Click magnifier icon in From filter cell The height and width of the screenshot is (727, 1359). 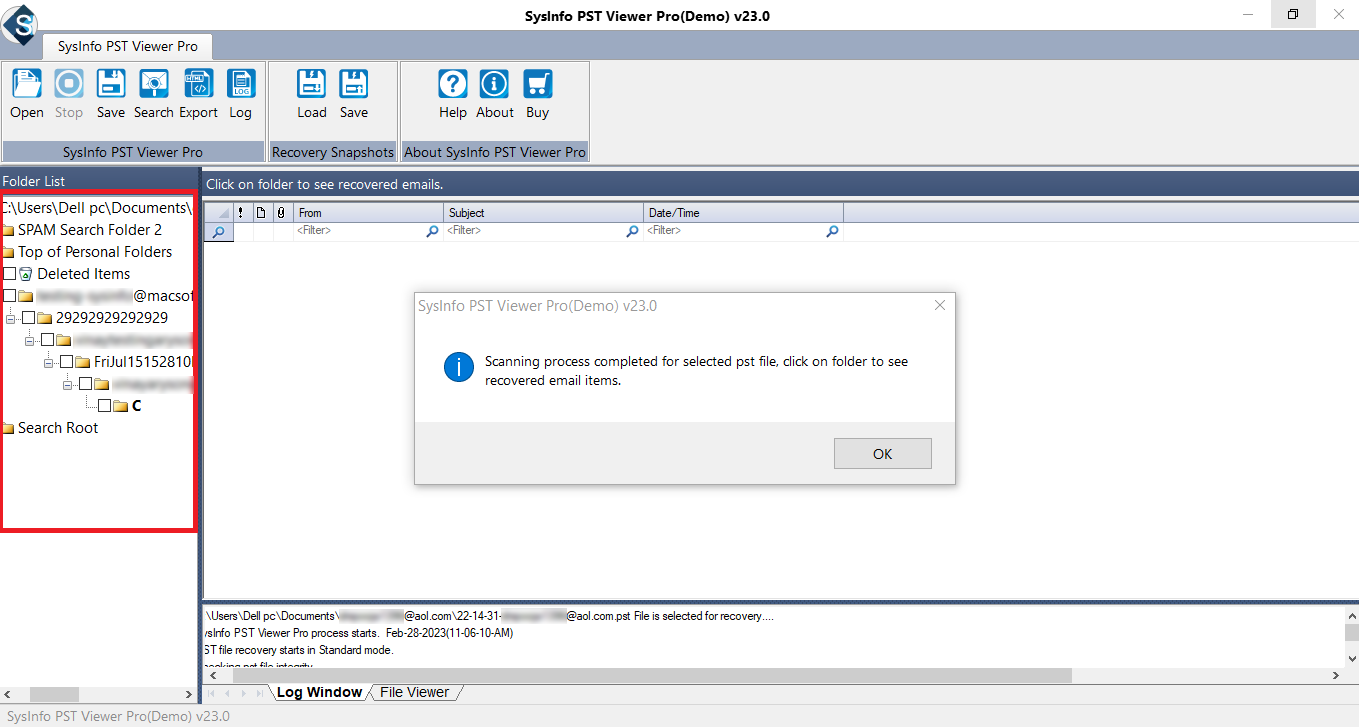coord(433,231)
